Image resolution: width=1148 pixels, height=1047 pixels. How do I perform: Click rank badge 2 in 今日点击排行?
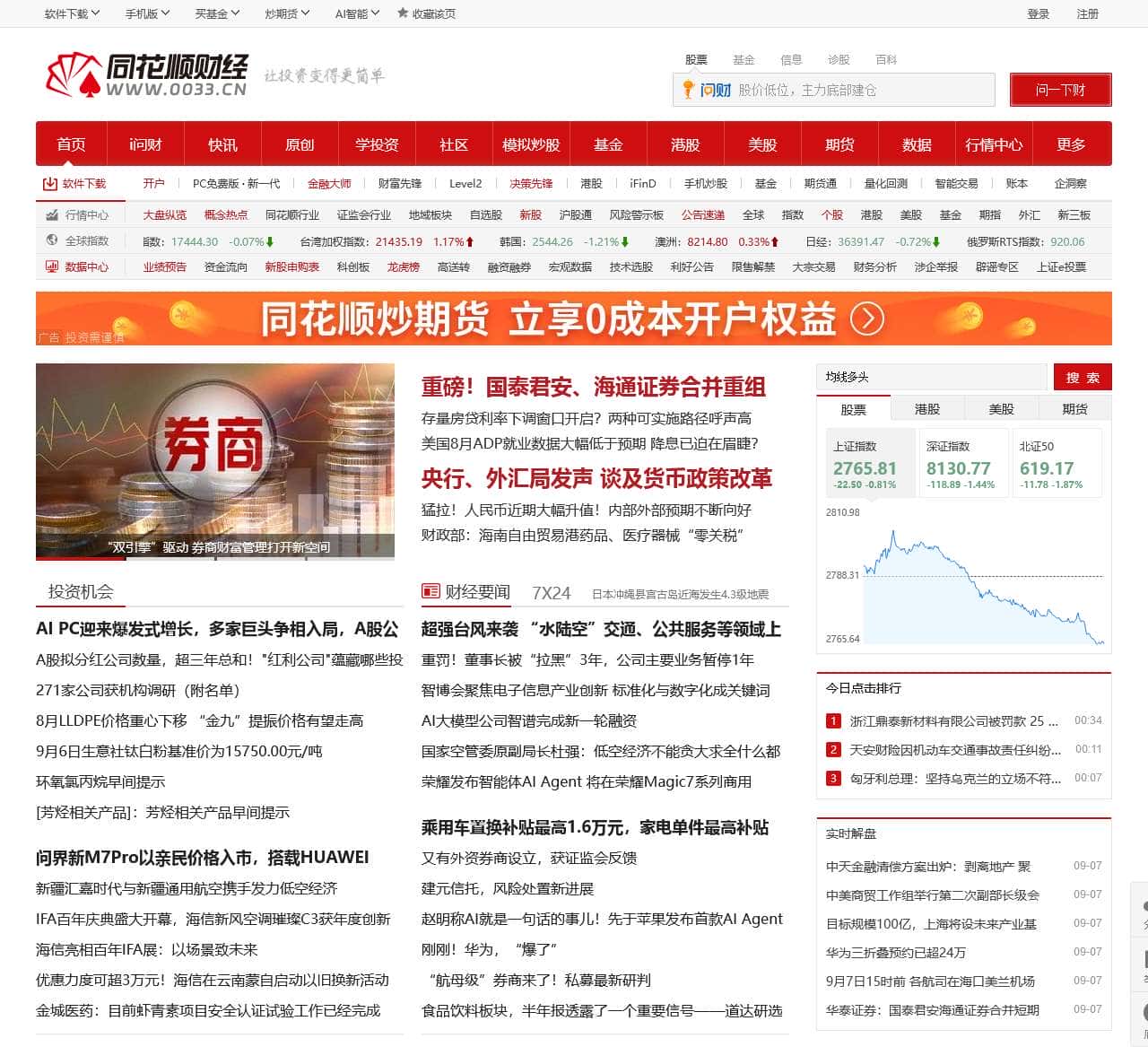click(833, 749)
